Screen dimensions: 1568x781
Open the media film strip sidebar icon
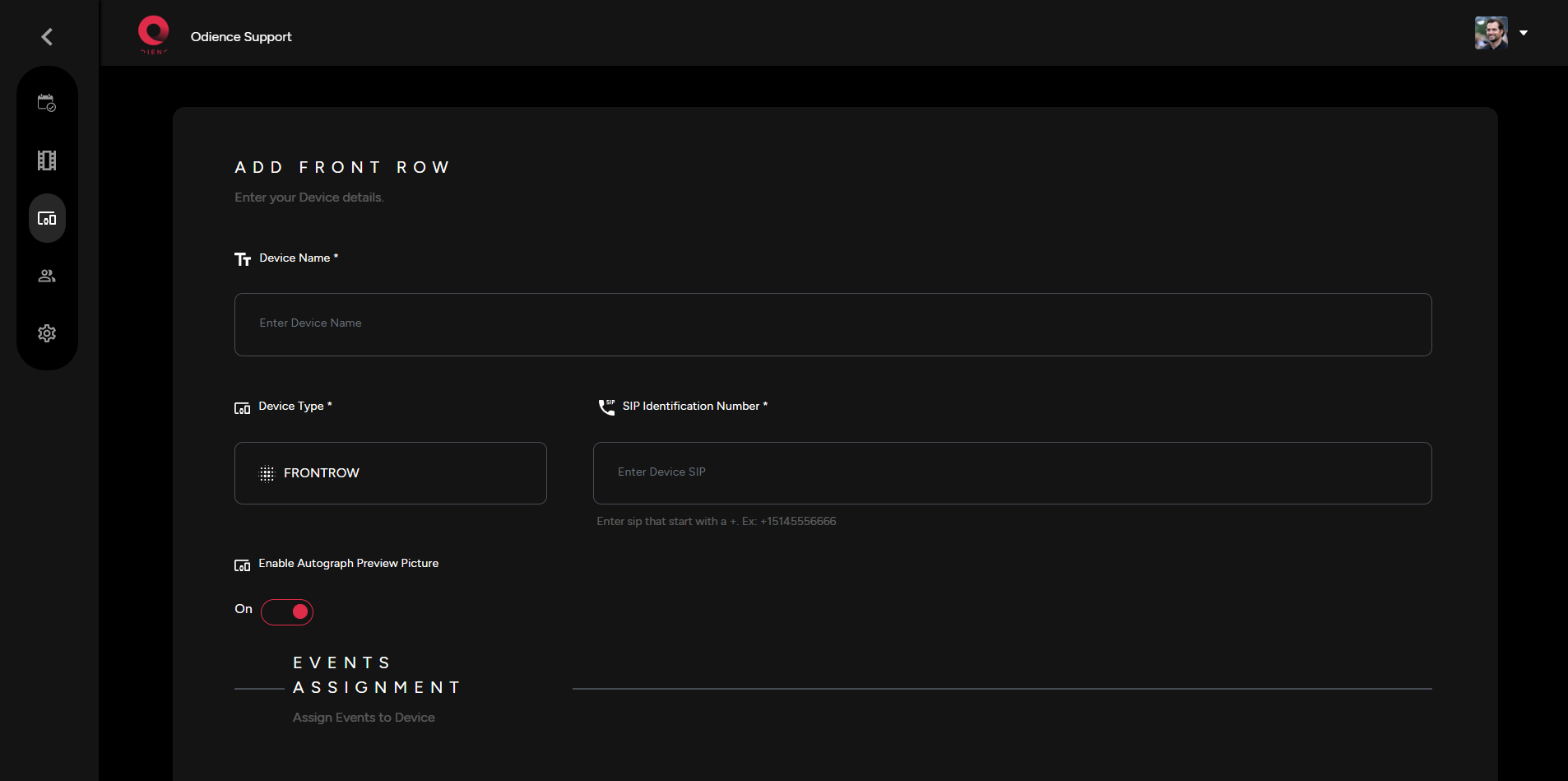(x=47, y=160)
